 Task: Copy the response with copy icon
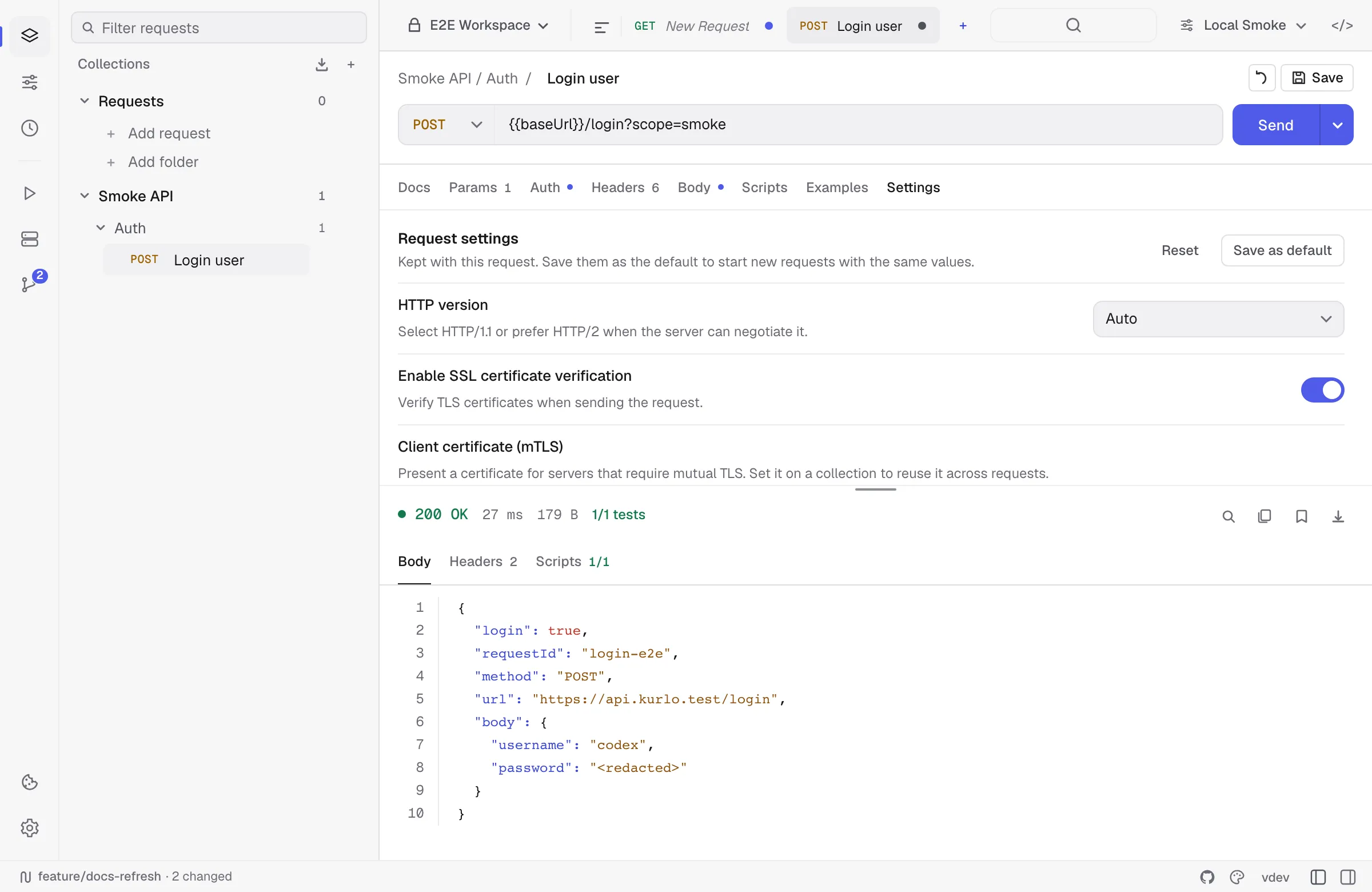coord(1264,516)
